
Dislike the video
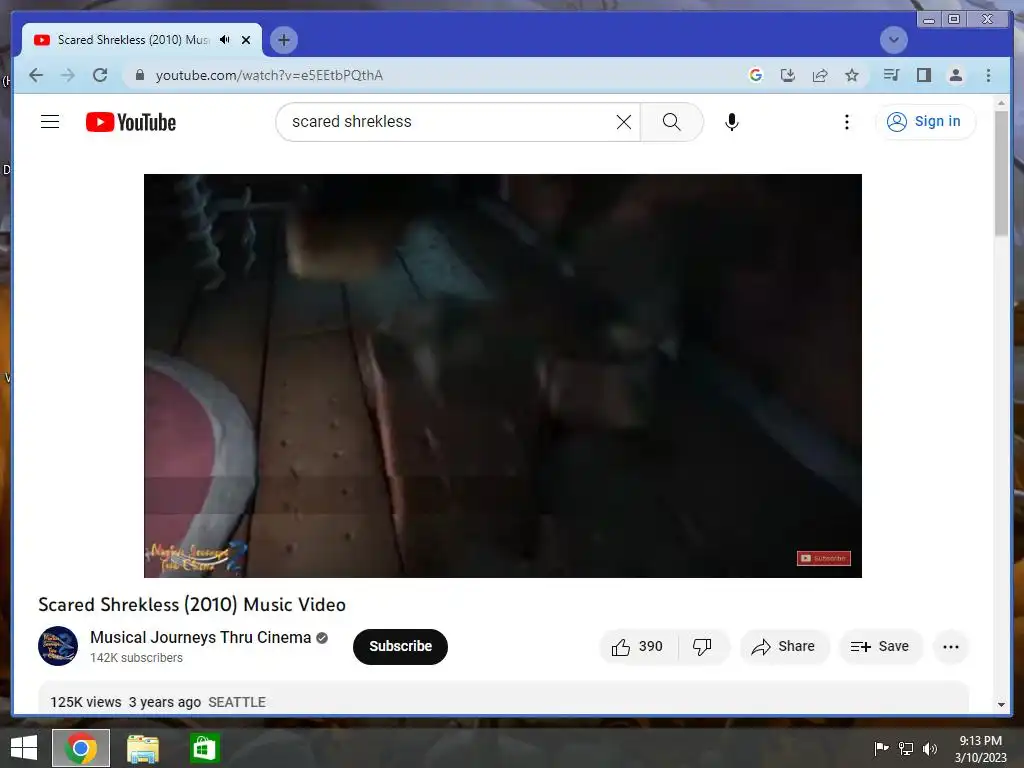(703, 647)
